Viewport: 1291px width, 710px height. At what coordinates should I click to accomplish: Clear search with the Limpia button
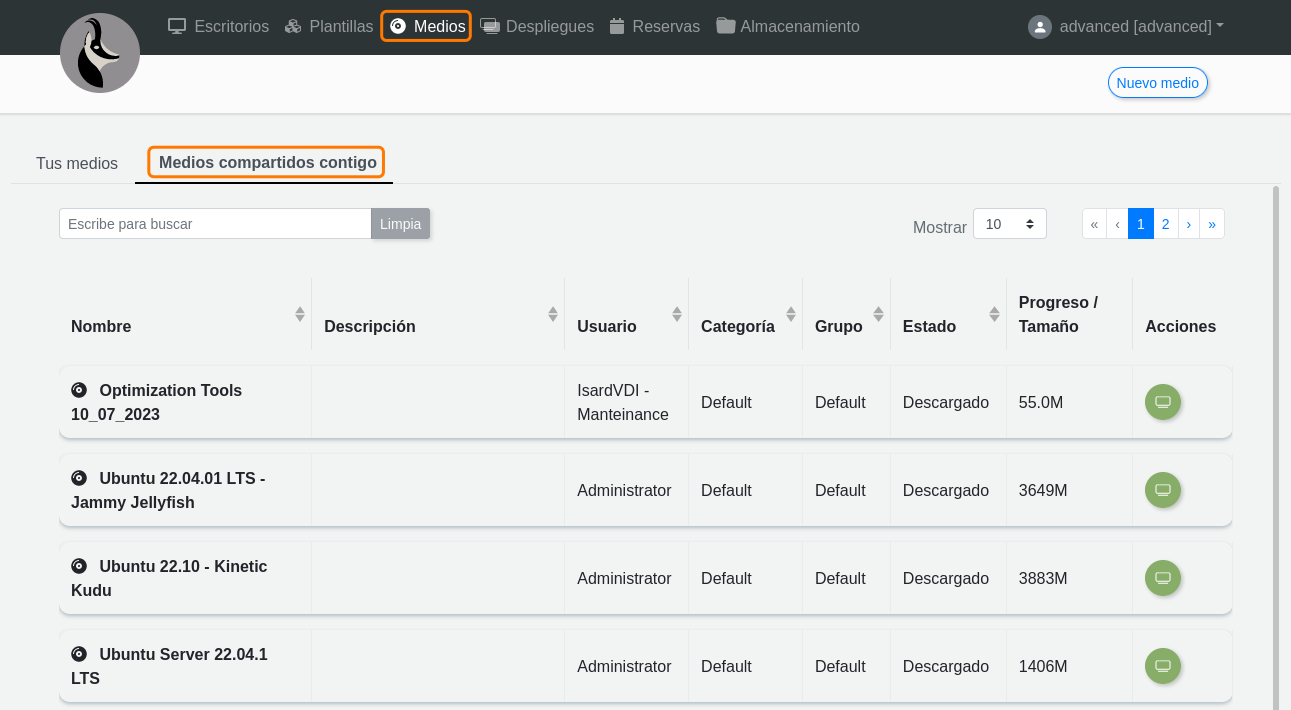point(400,224)
